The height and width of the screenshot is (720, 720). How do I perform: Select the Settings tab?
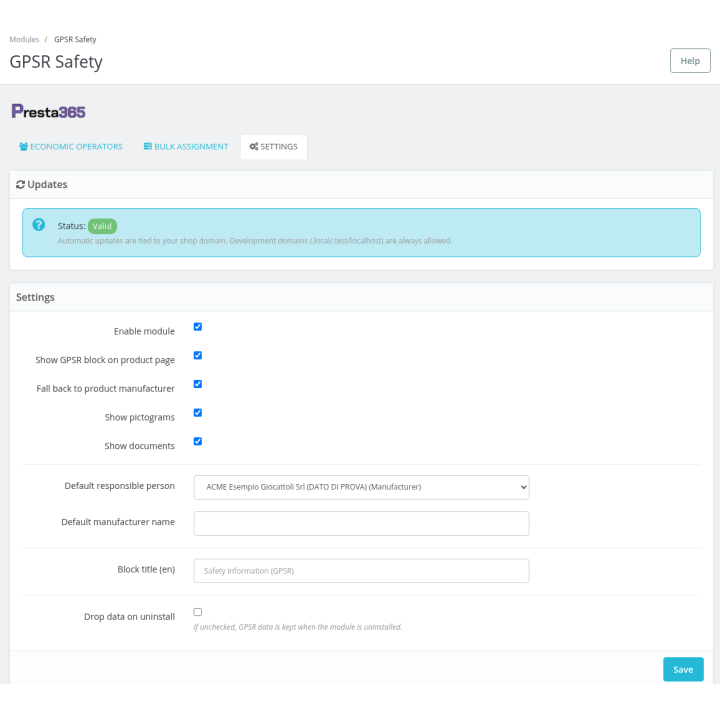tap(274, 146)
